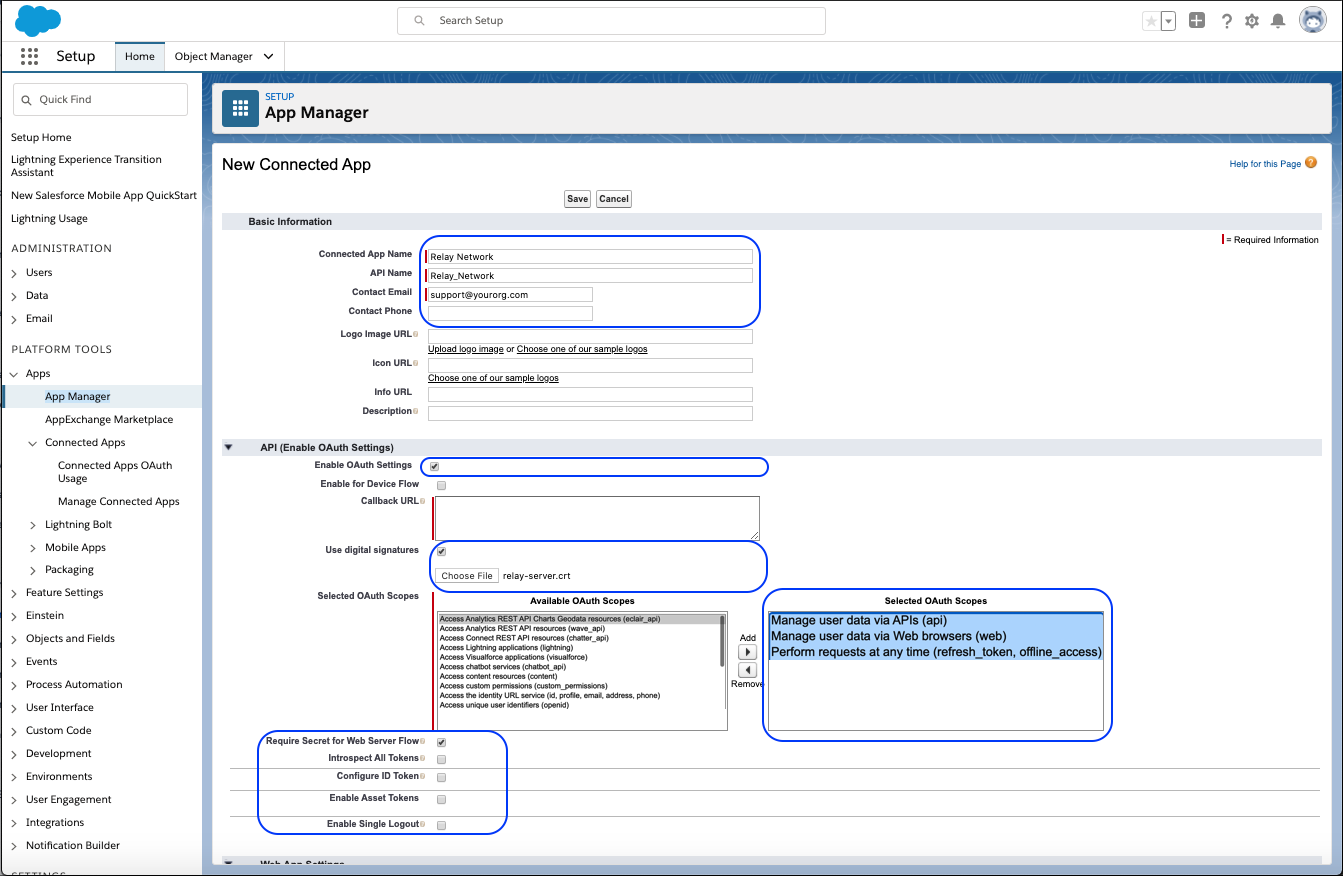Disable Require Secret for Web Server Flow
This screenshot has height=876, width=1343.
point(441,741)
